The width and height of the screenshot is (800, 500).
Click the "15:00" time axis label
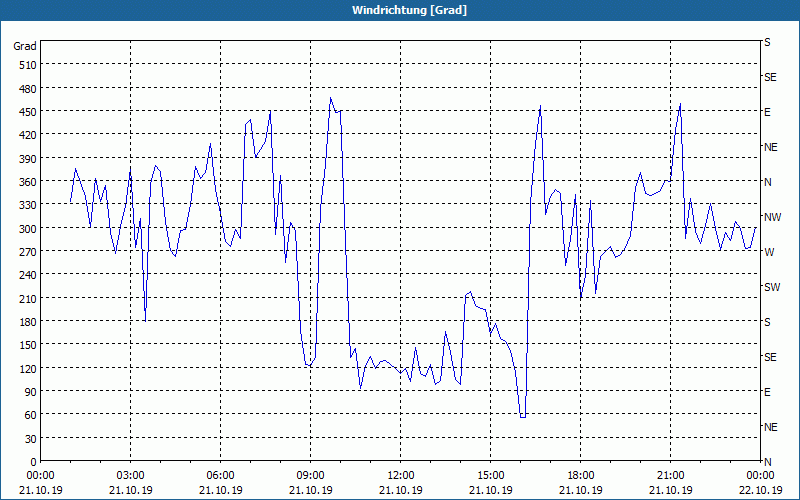pyautogui.click(x=491, y=476)
